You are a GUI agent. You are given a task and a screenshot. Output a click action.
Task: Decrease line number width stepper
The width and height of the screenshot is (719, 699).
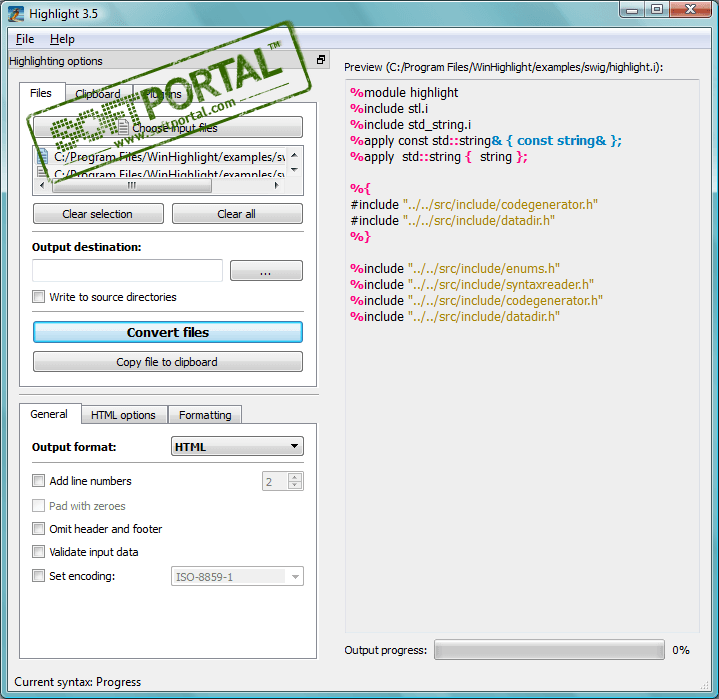295,485
